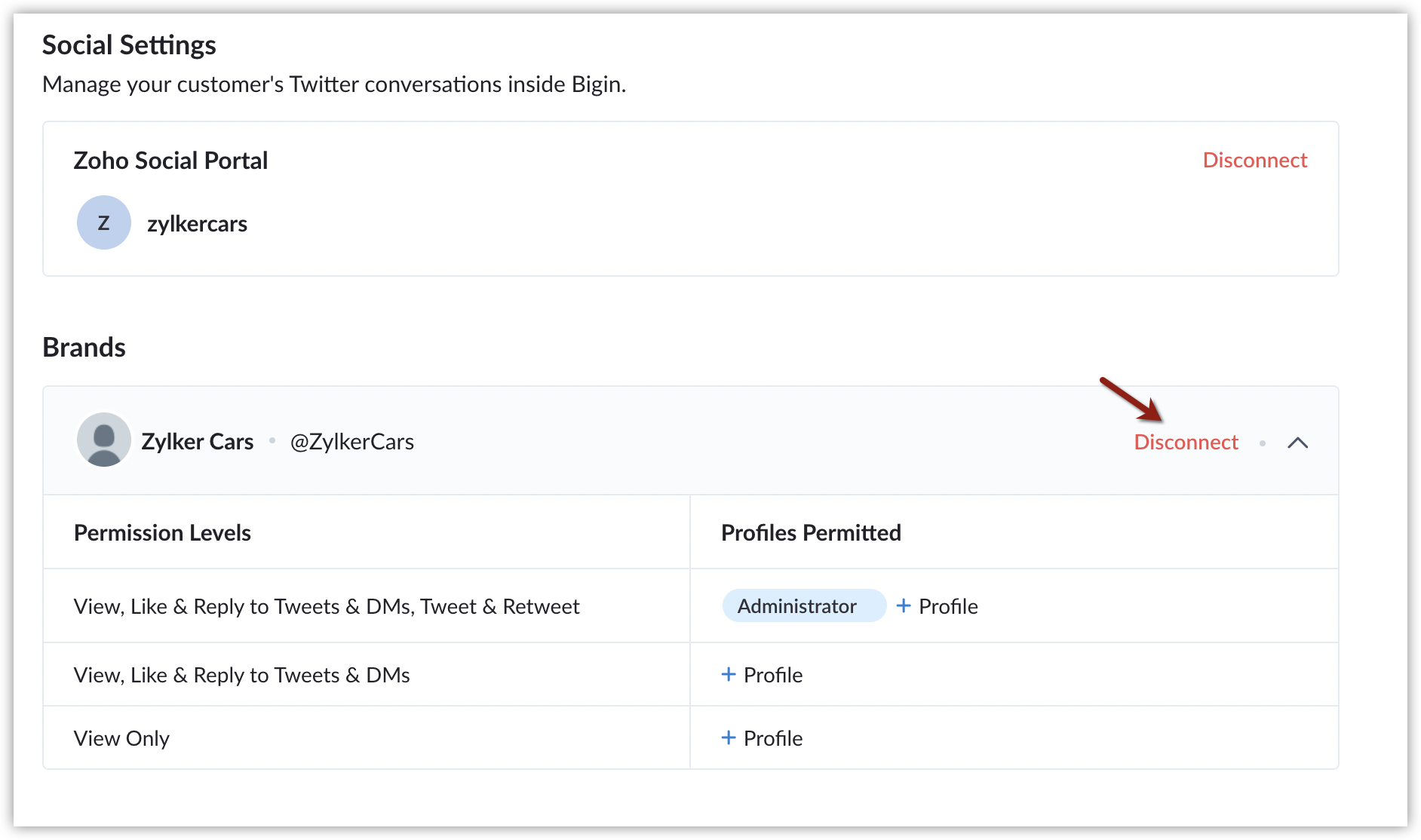Click plus icon in View Only row
This screenshot has width=1421, height=840.
pos(728,737)
